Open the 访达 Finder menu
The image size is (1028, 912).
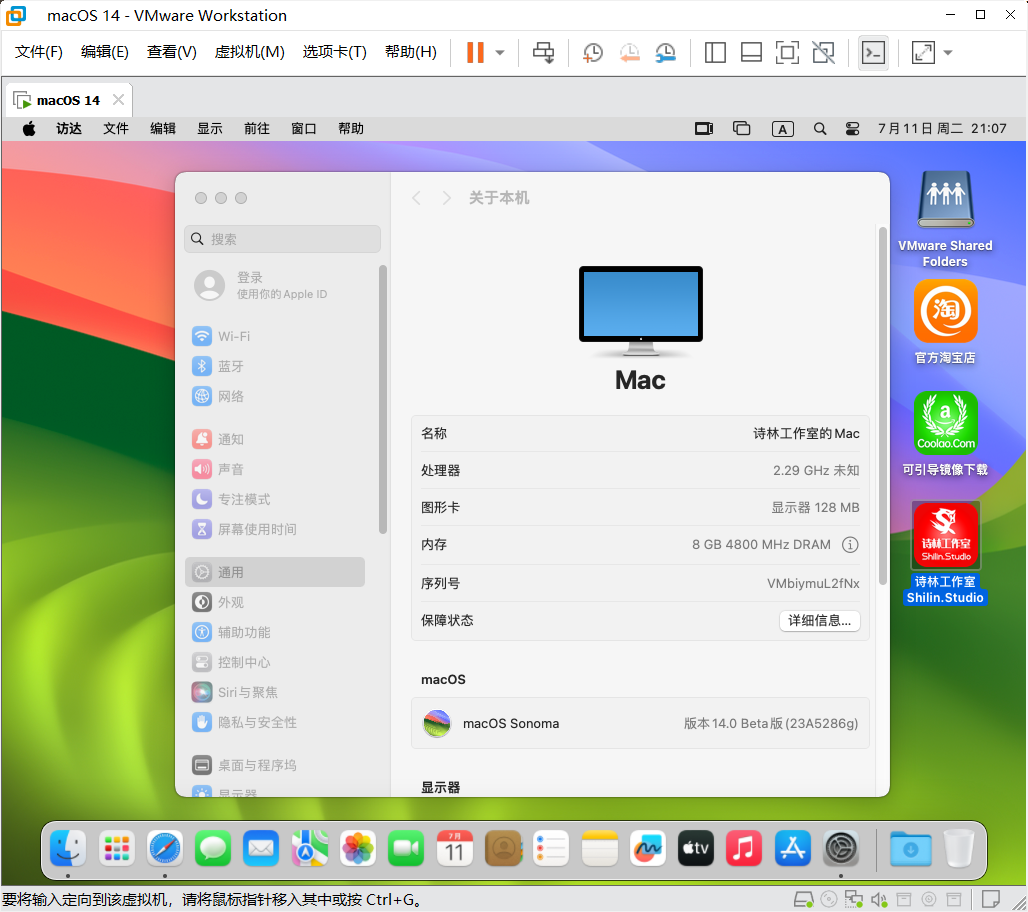(x=69, y=129)
